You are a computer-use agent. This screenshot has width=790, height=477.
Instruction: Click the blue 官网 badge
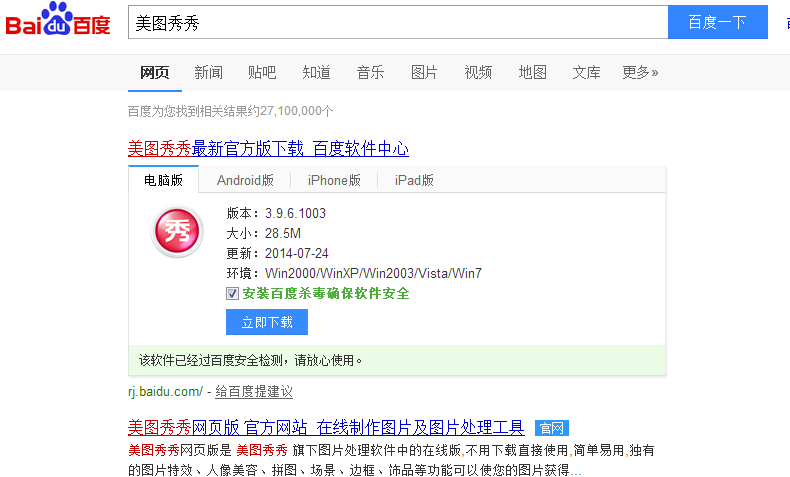(551, 428)
